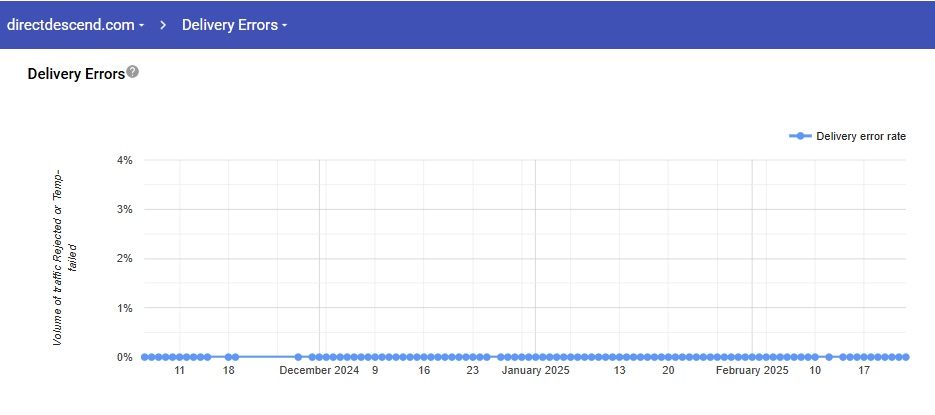The height and width of the screenshot is (415, 935).
Task: Select the first data point on the chart
Action: tap(145, 357)
